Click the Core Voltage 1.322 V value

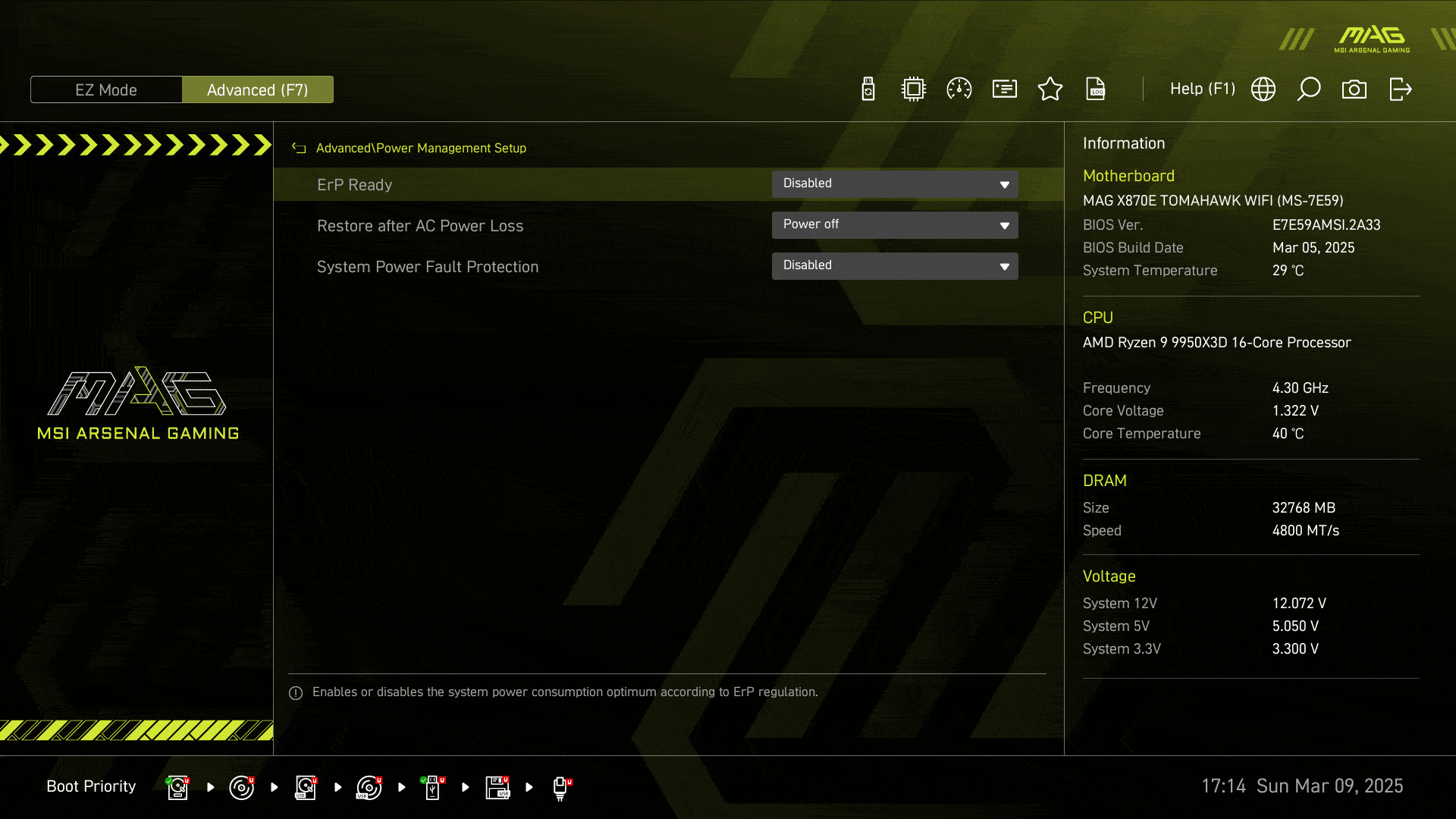(x=1295, y=411)
